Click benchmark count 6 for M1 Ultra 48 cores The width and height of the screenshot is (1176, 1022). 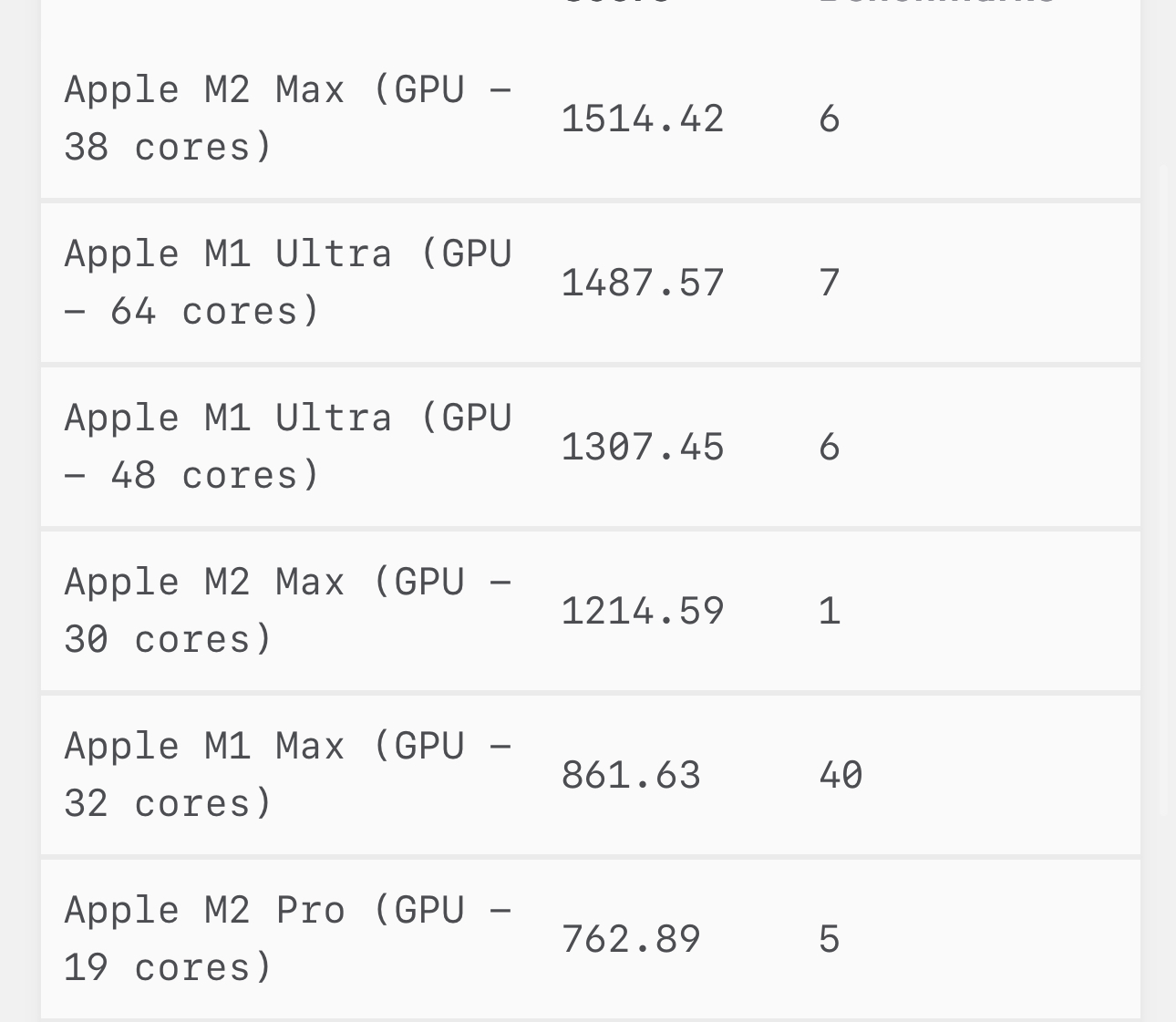click(829, 447)
